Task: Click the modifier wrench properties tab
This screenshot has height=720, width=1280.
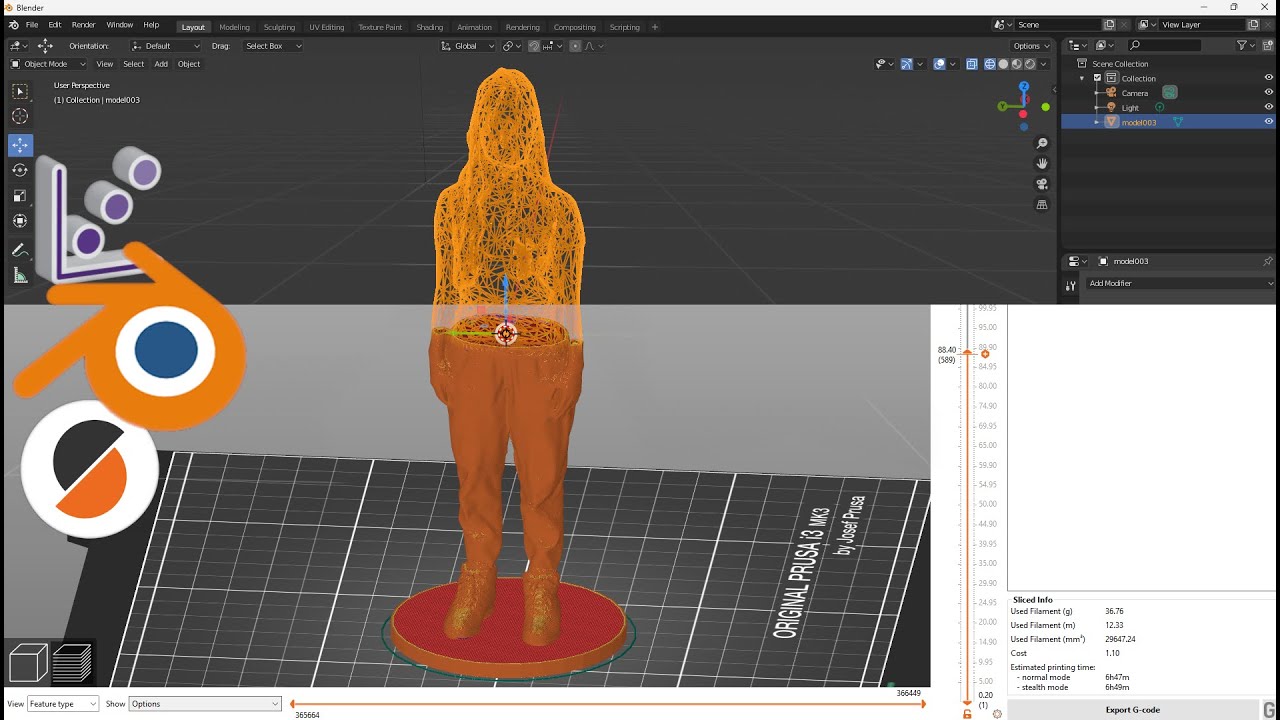Action: tap(1071, 286)
